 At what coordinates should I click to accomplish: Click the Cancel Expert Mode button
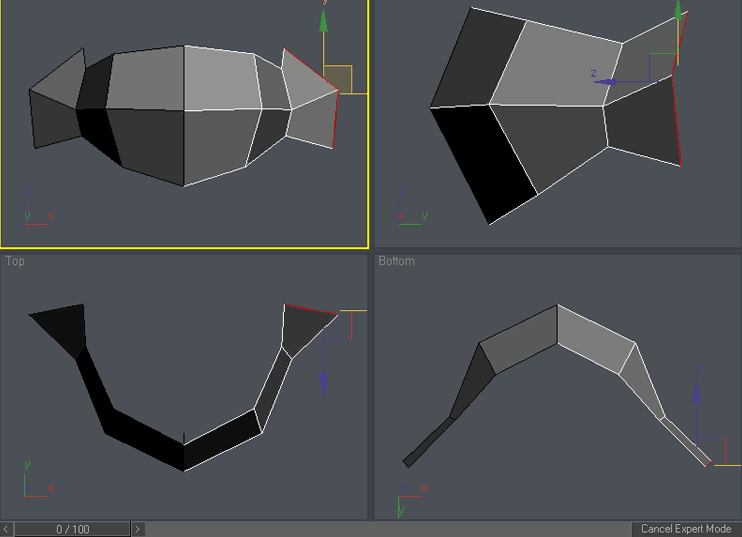(x=686, y=529)
